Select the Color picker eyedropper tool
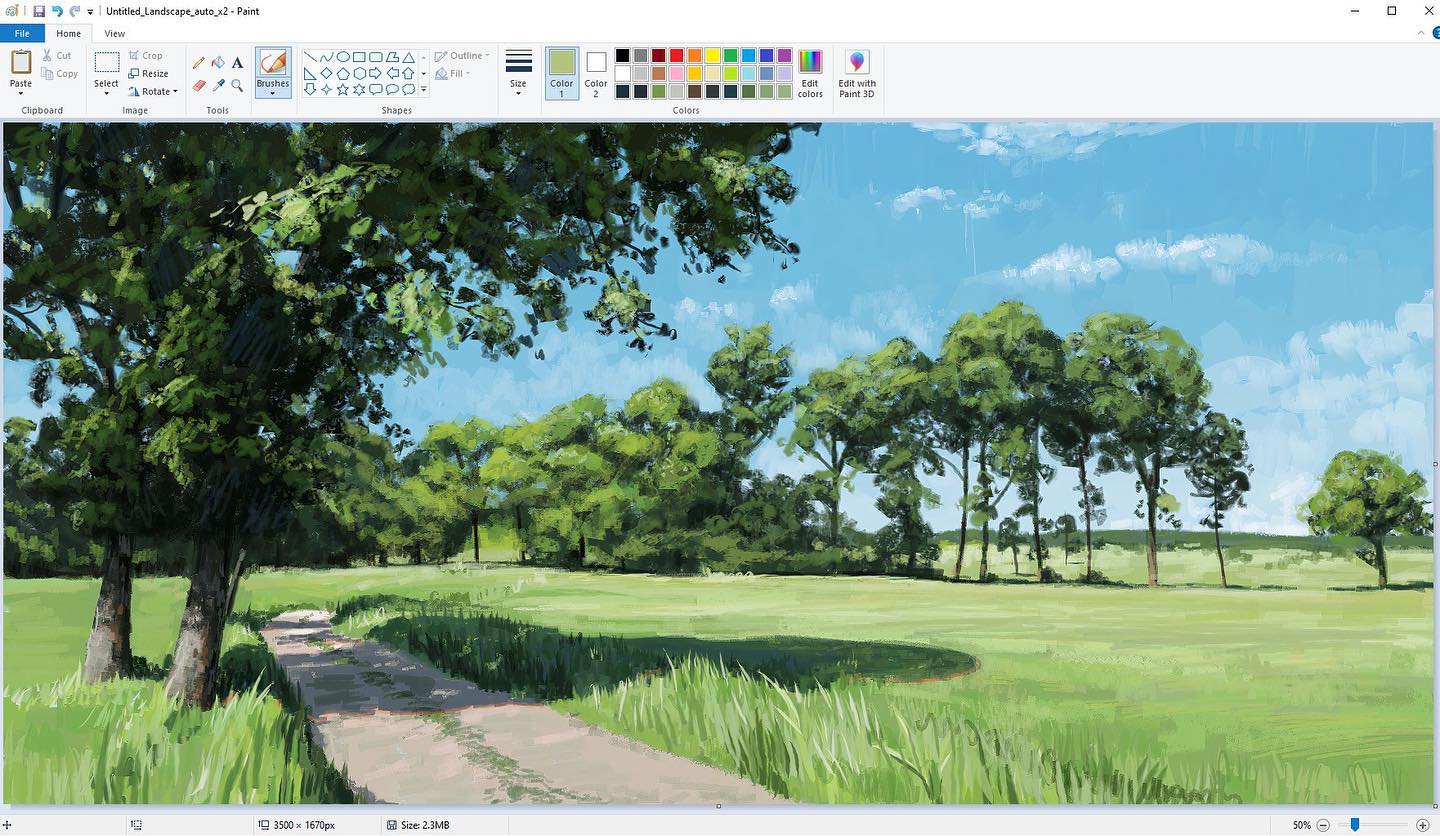This screenshot has width=1440, height=836. click(x=218, y=86)
